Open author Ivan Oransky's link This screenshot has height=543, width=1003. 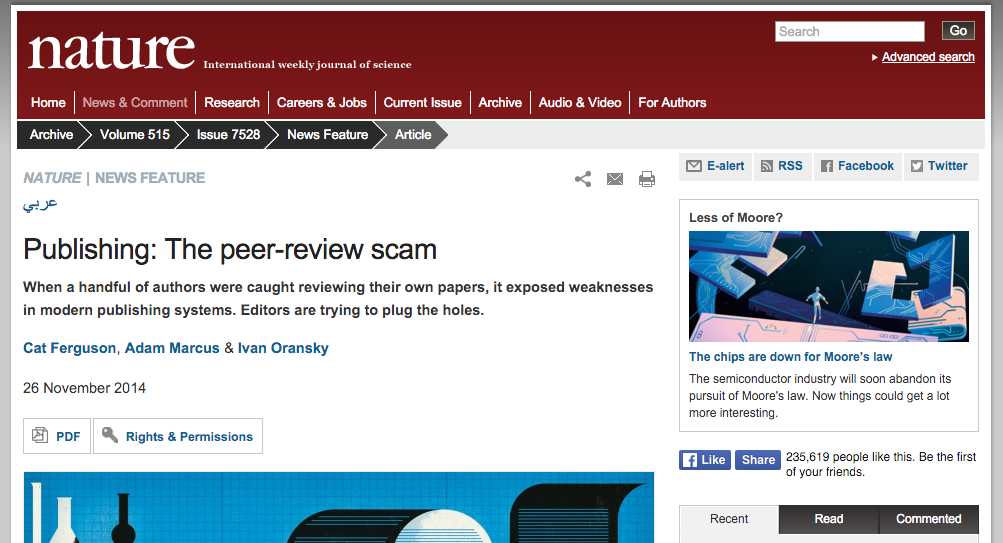[283, 348]
